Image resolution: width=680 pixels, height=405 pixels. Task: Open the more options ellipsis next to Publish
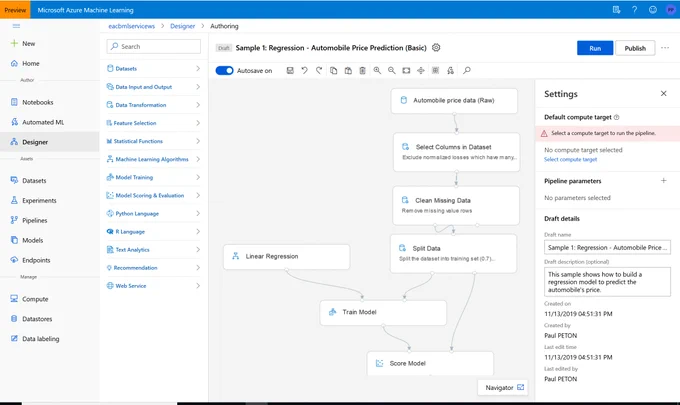(x=665, y=48)
